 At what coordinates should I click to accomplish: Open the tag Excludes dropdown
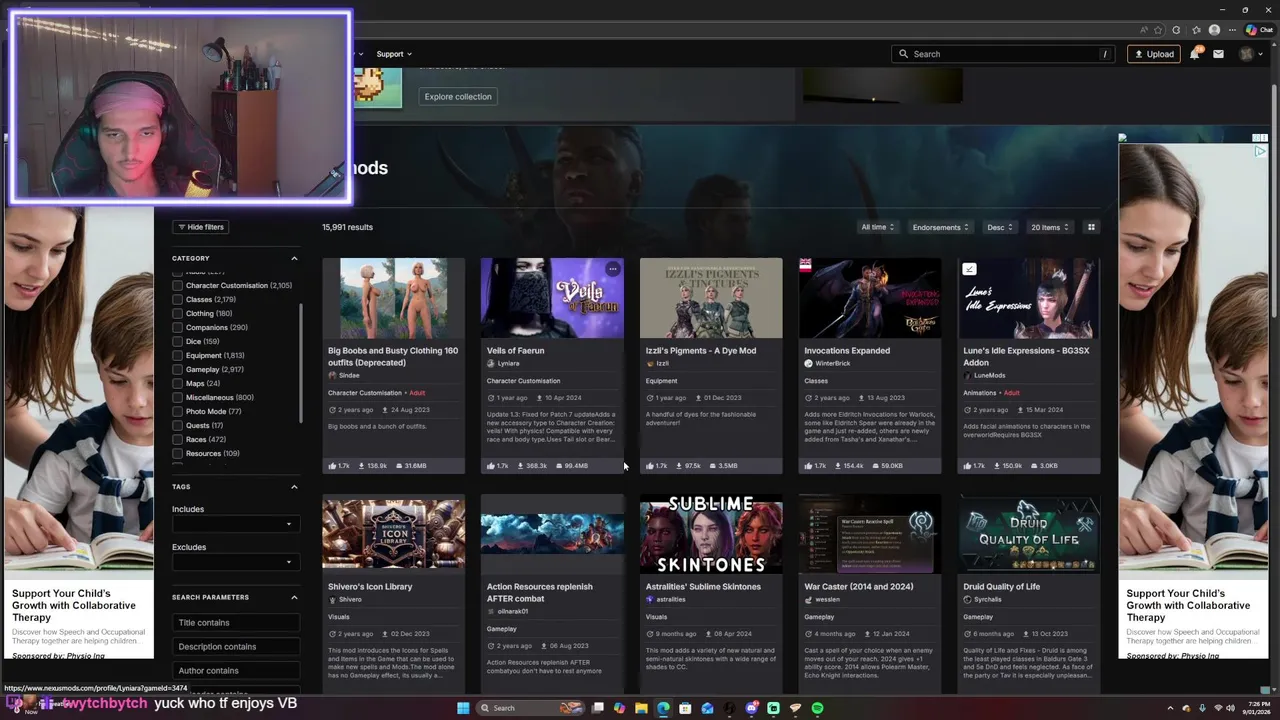point(235,562)
